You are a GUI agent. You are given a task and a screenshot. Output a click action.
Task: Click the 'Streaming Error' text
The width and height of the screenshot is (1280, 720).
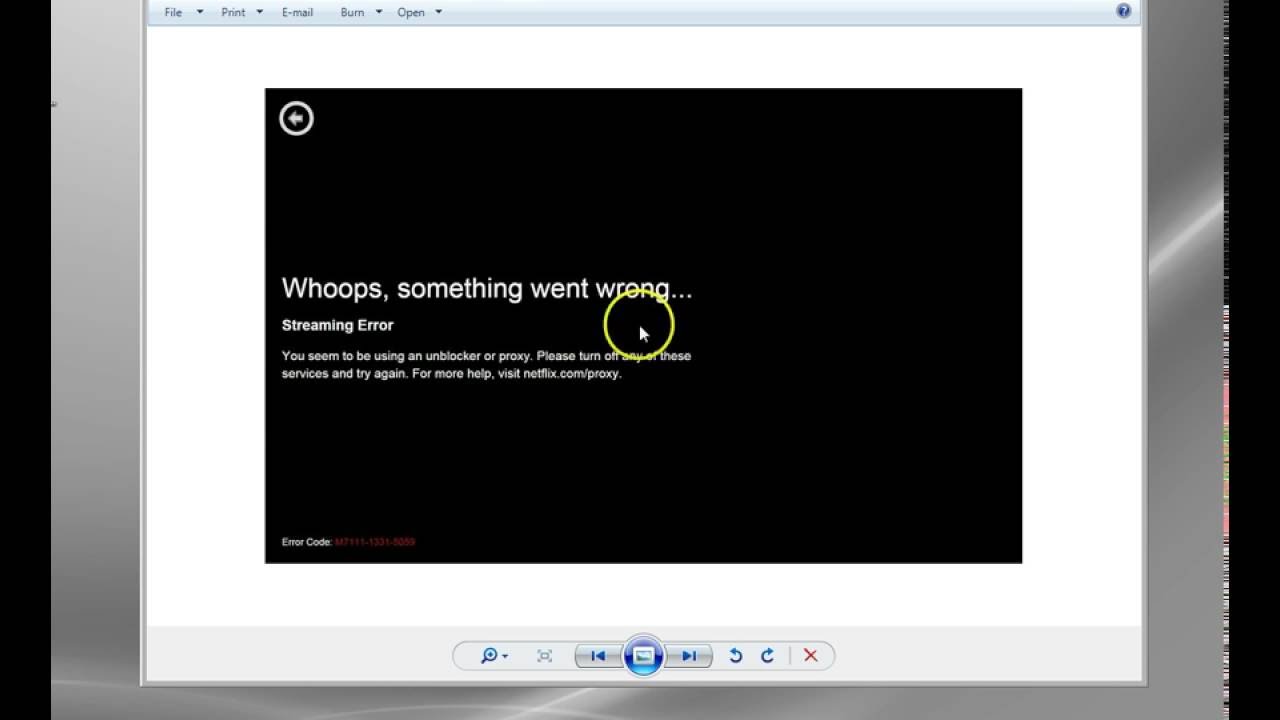[338, 325]
